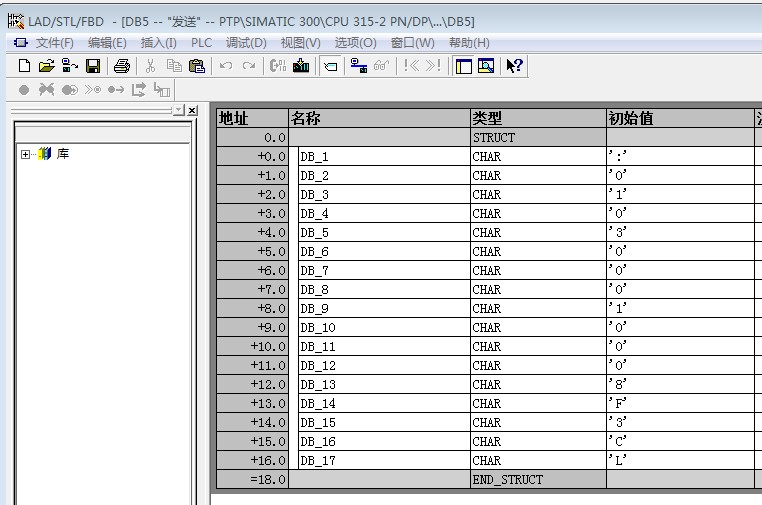Click the next error icon
The width and height of the screenshot is (762, 505).
point(433,66)
